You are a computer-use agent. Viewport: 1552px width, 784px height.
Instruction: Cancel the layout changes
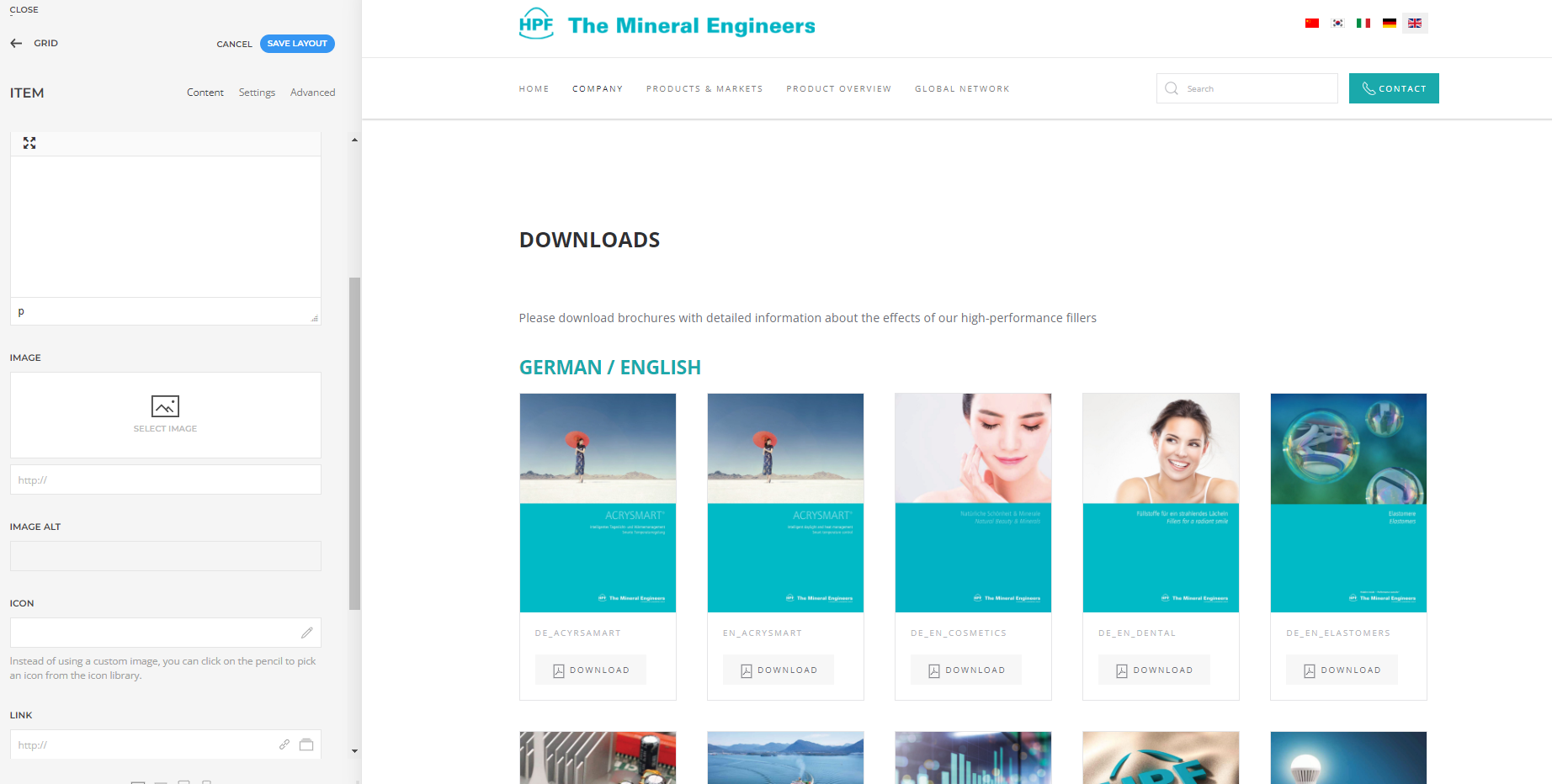click(234, 44)
